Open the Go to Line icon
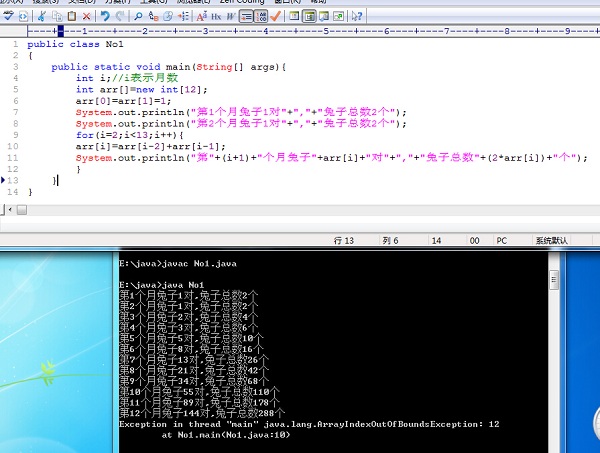 point(183,16)
